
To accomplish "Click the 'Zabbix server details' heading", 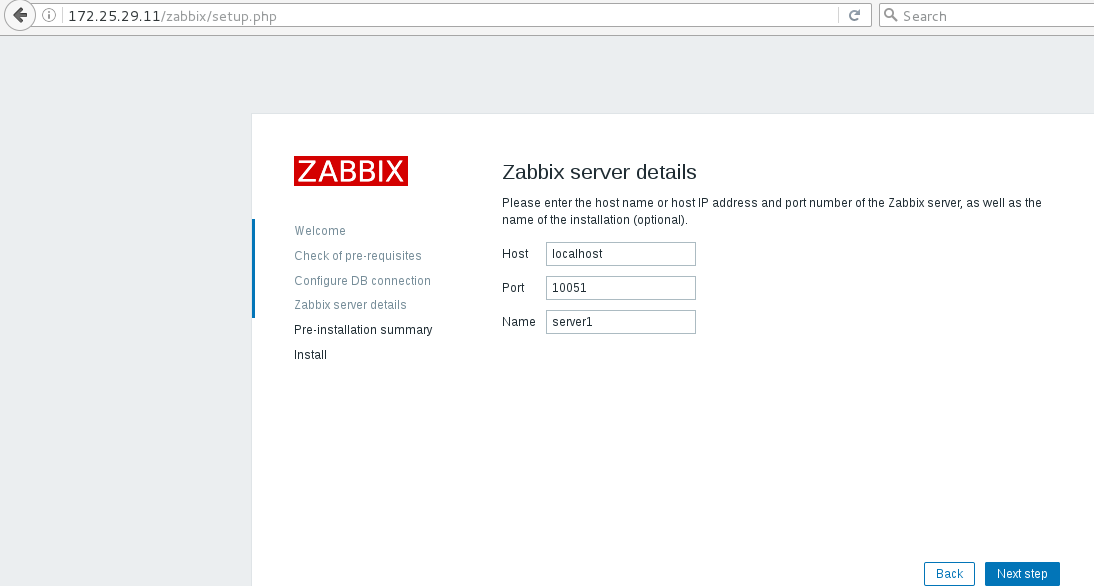I will (x=599, y=172).
